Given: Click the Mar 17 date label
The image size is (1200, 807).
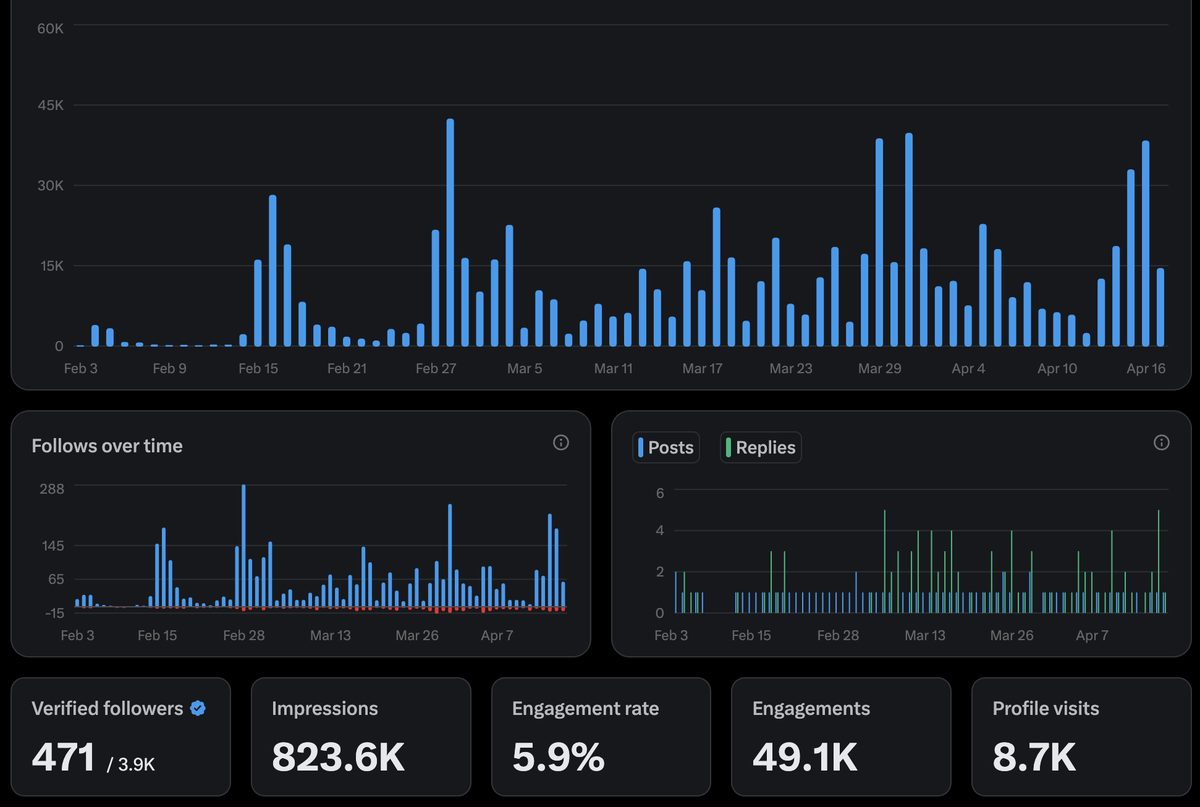Looking at the screenshot, I should click(702, 368).
